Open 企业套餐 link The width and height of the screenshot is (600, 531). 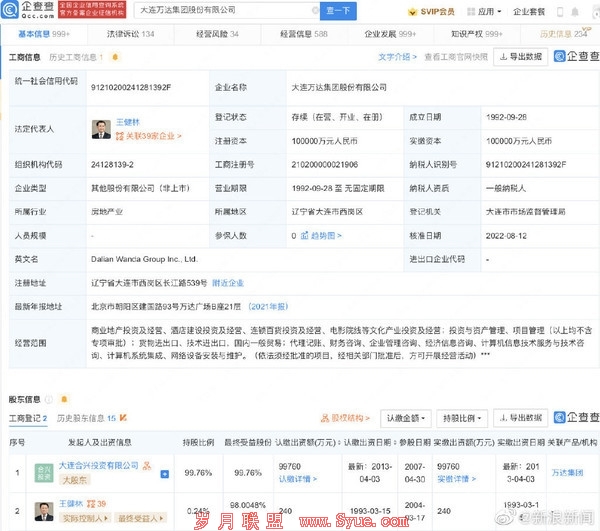529,12
